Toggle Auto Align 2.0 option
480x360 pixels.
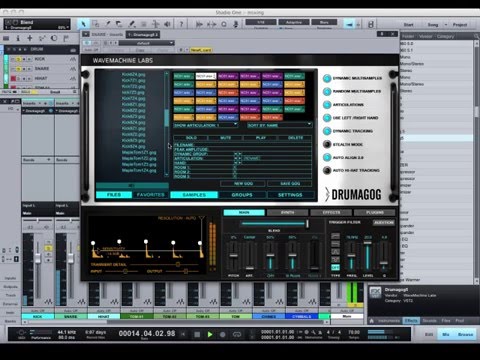327,157
